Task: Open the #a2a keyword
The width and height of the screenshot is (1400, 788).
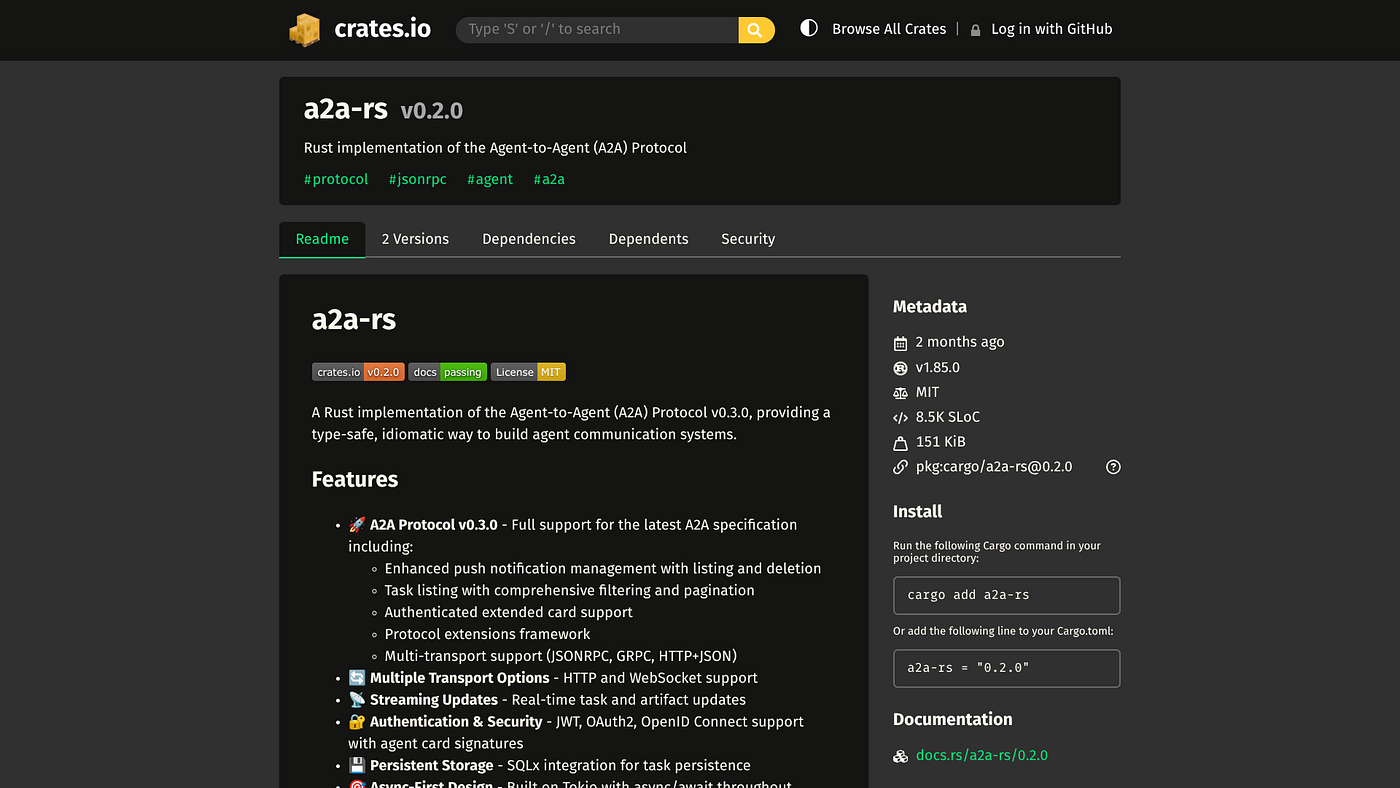Action: point(549,179)
